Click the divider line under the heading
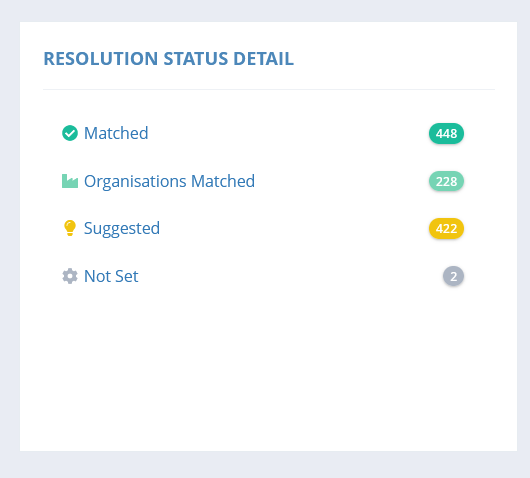The width and height of the screenshot is (530, 478). point(269,90)
